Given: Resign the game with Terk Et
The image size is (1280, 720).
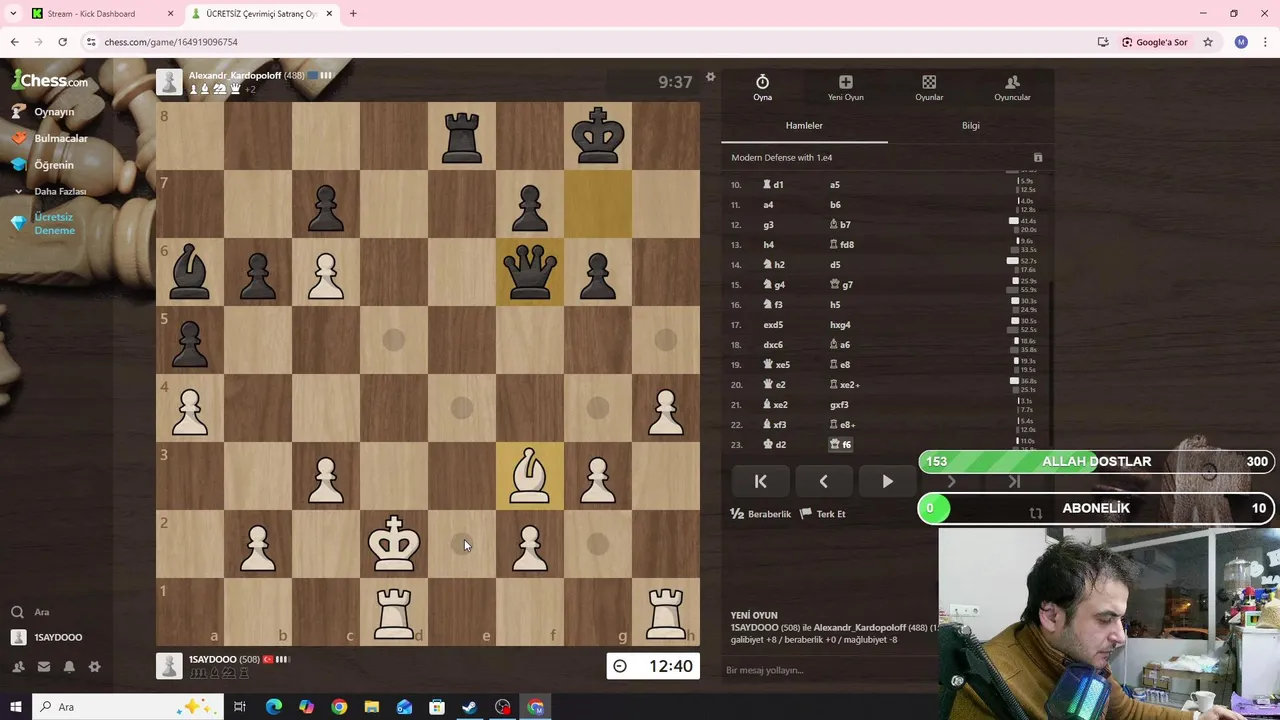Looking at the screenshot, I should click(x=823, y=514).
